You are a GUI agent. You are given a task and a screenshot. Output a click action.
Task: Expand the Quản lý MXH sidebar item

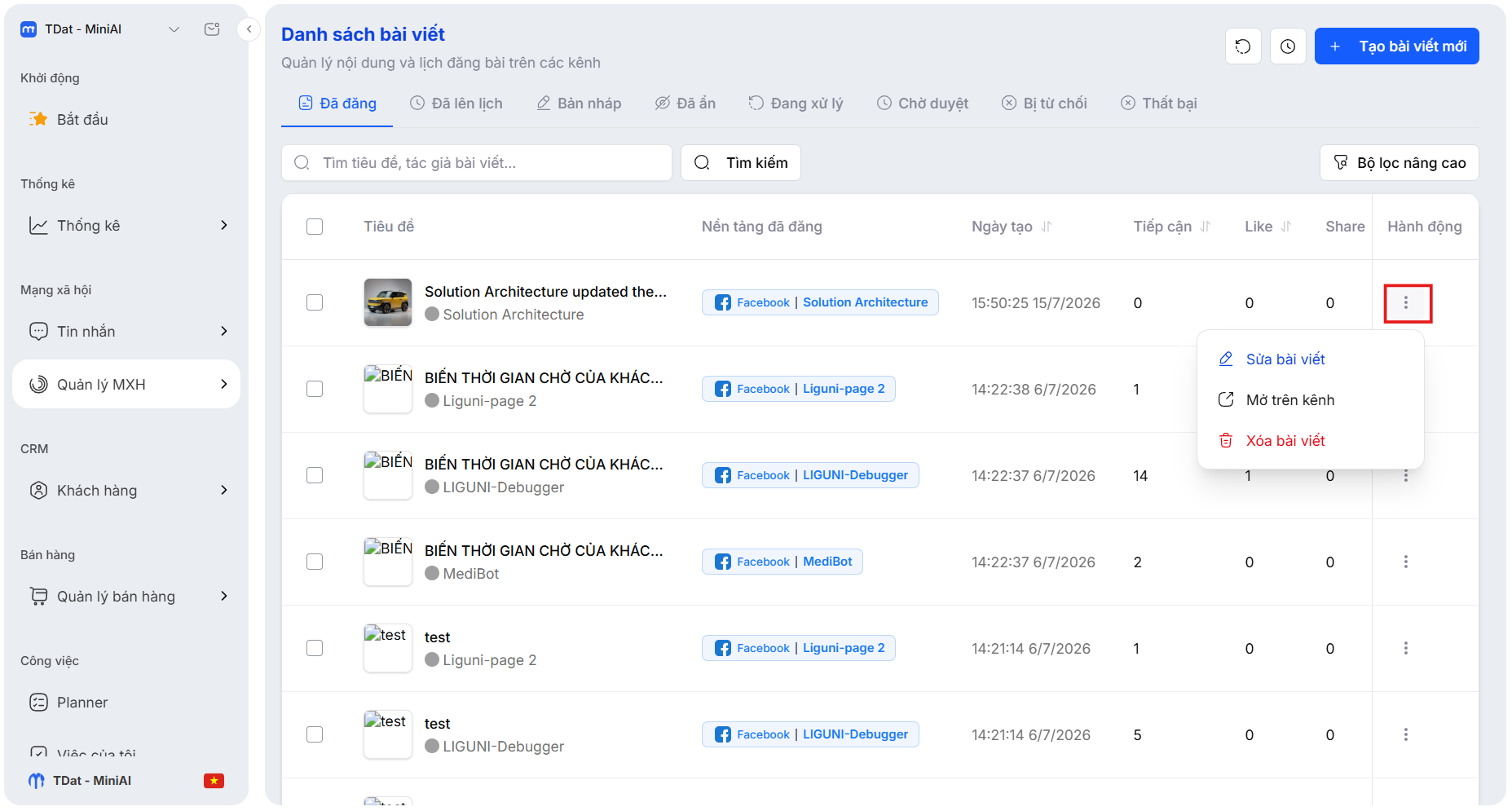tap(126, 385)
